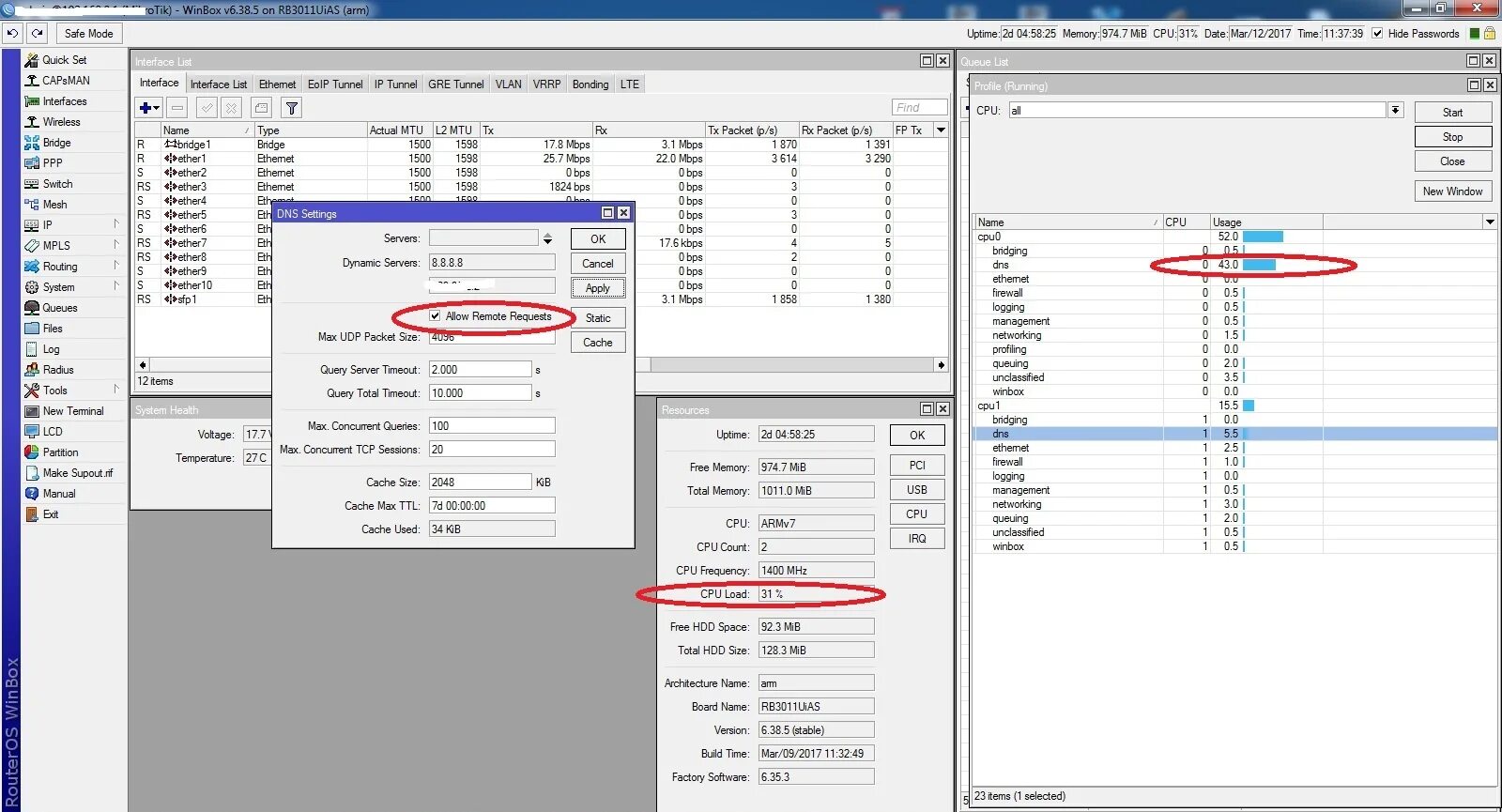Open PPP in the sidebar

coord(53,163)
